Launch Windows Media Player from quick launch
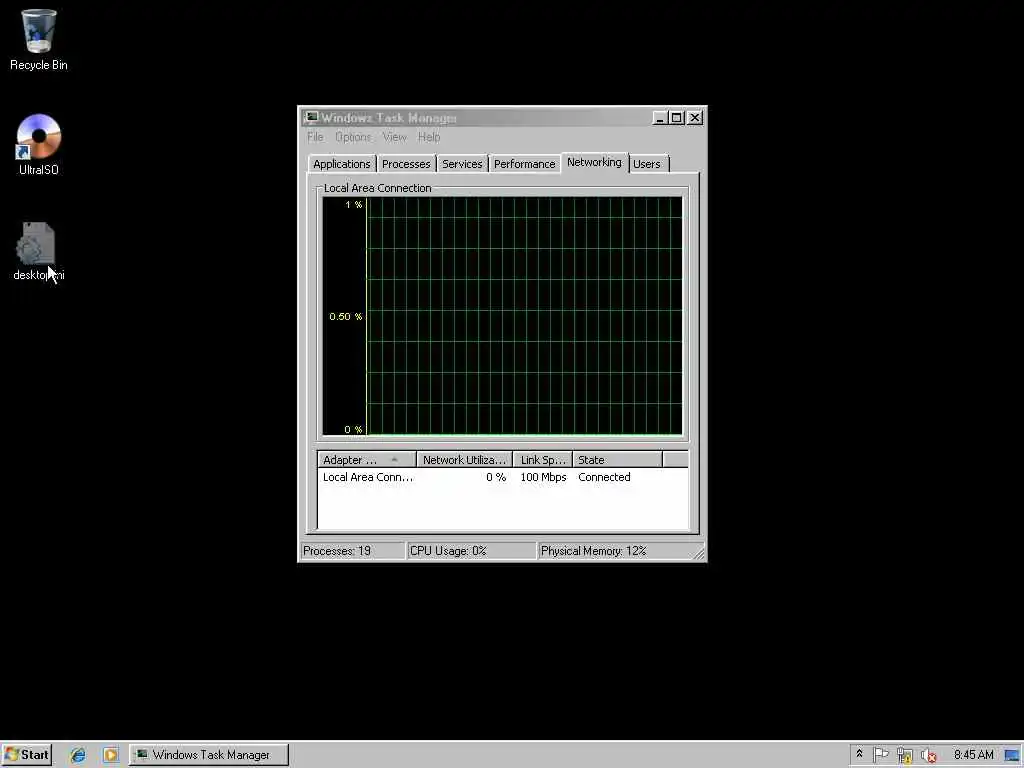The image size is (1024, 768). tap(110, 755)
